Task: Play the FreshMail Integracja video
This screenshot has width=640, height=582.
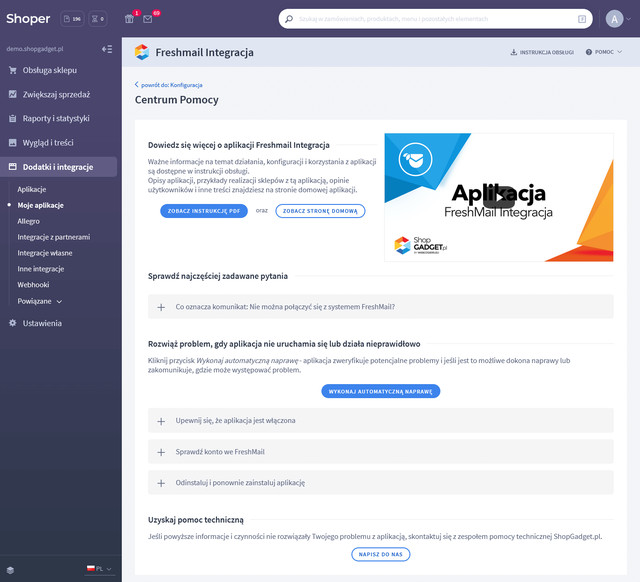Action: (x=499, y=197)
